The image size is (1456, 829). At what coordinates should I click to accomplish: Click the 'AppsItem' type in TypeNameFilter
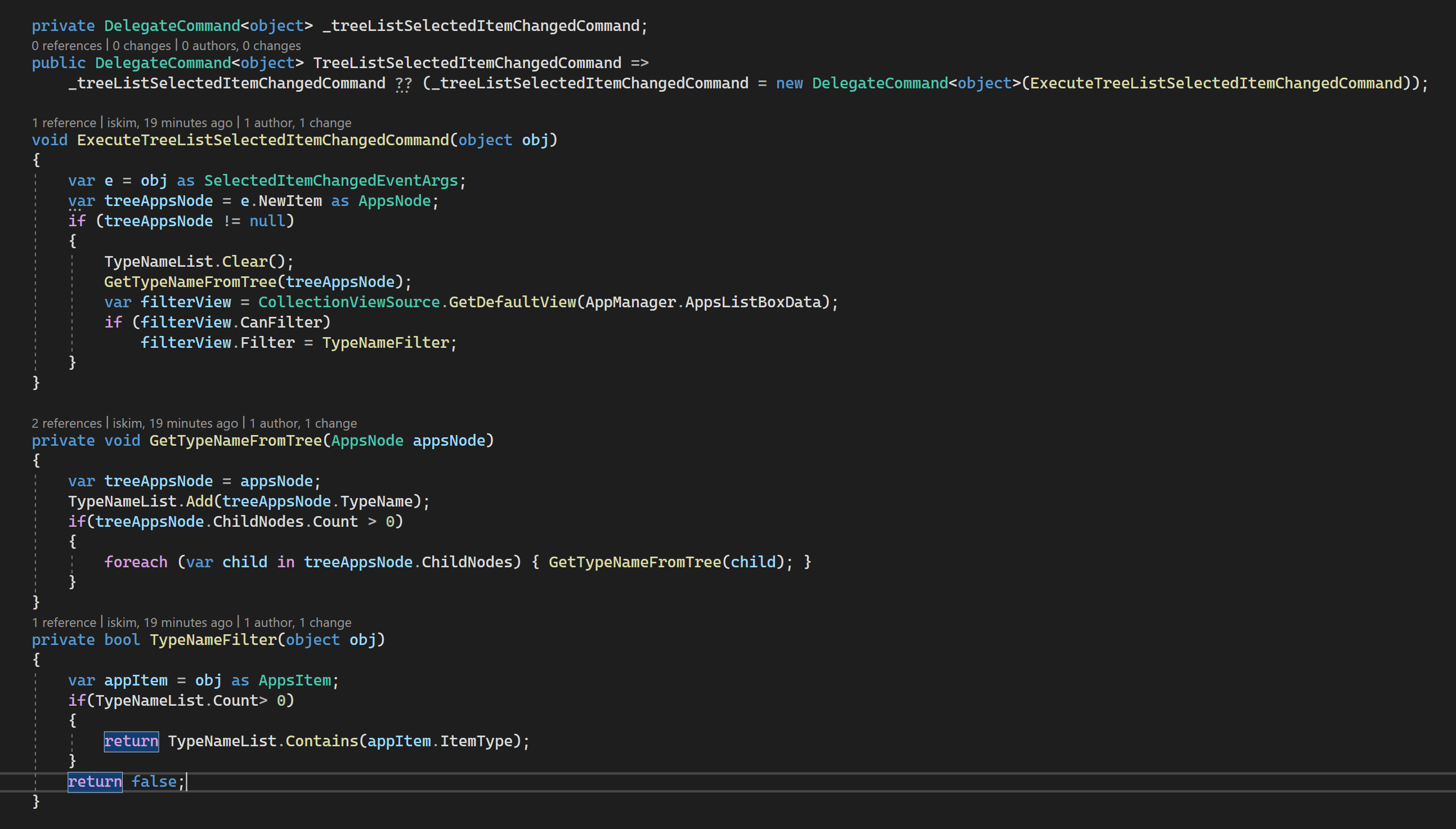[x=294, y=681]
